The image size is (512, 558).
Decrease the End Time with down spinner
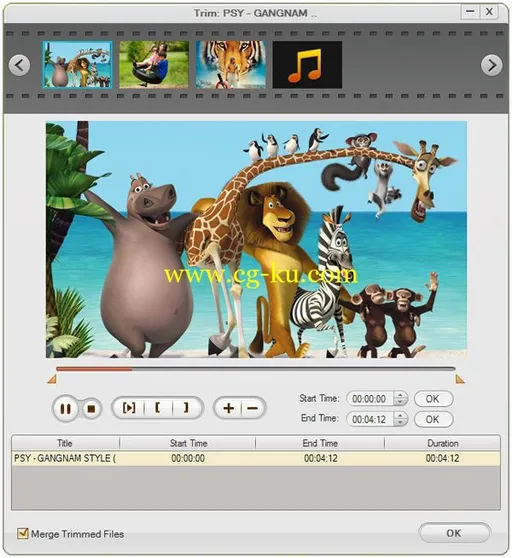tap(401, 423)
